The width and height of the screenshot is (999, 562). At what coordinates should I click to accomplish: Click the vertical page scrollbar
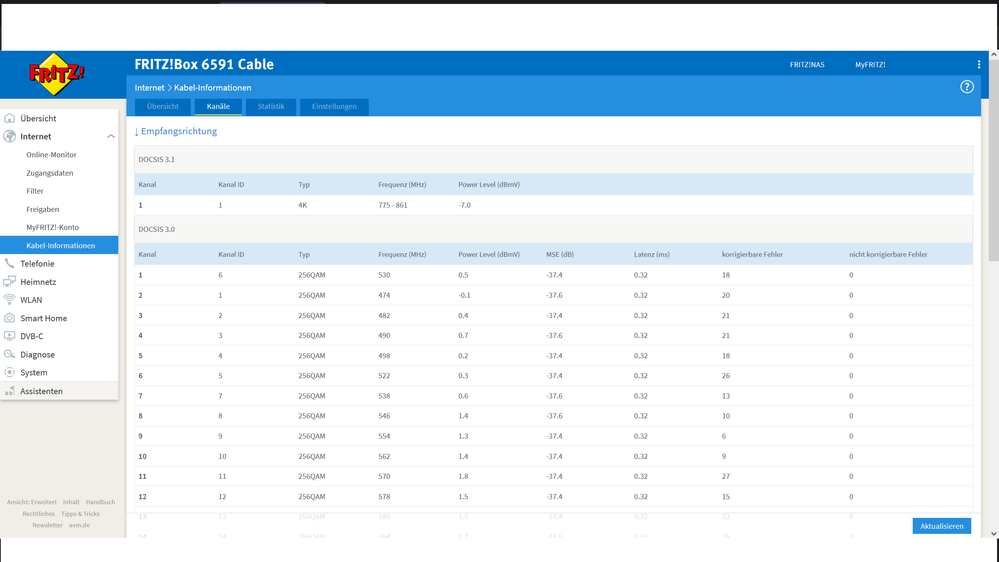tap(993, 159)
